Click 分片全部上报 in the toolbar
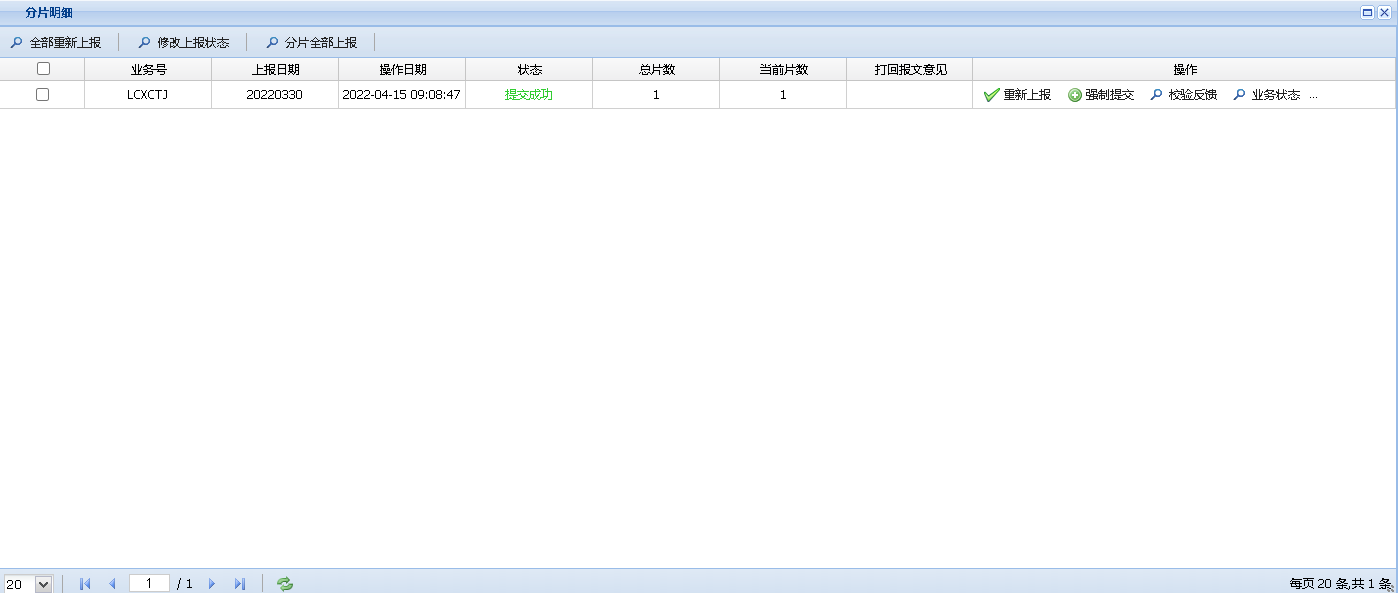Screen dimensions: 1398x593 click(312, 43)
